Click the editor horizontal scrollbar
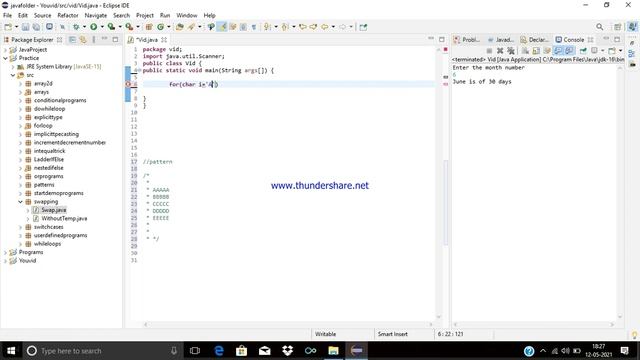The image size is (640, 360). tap(288, 324)
